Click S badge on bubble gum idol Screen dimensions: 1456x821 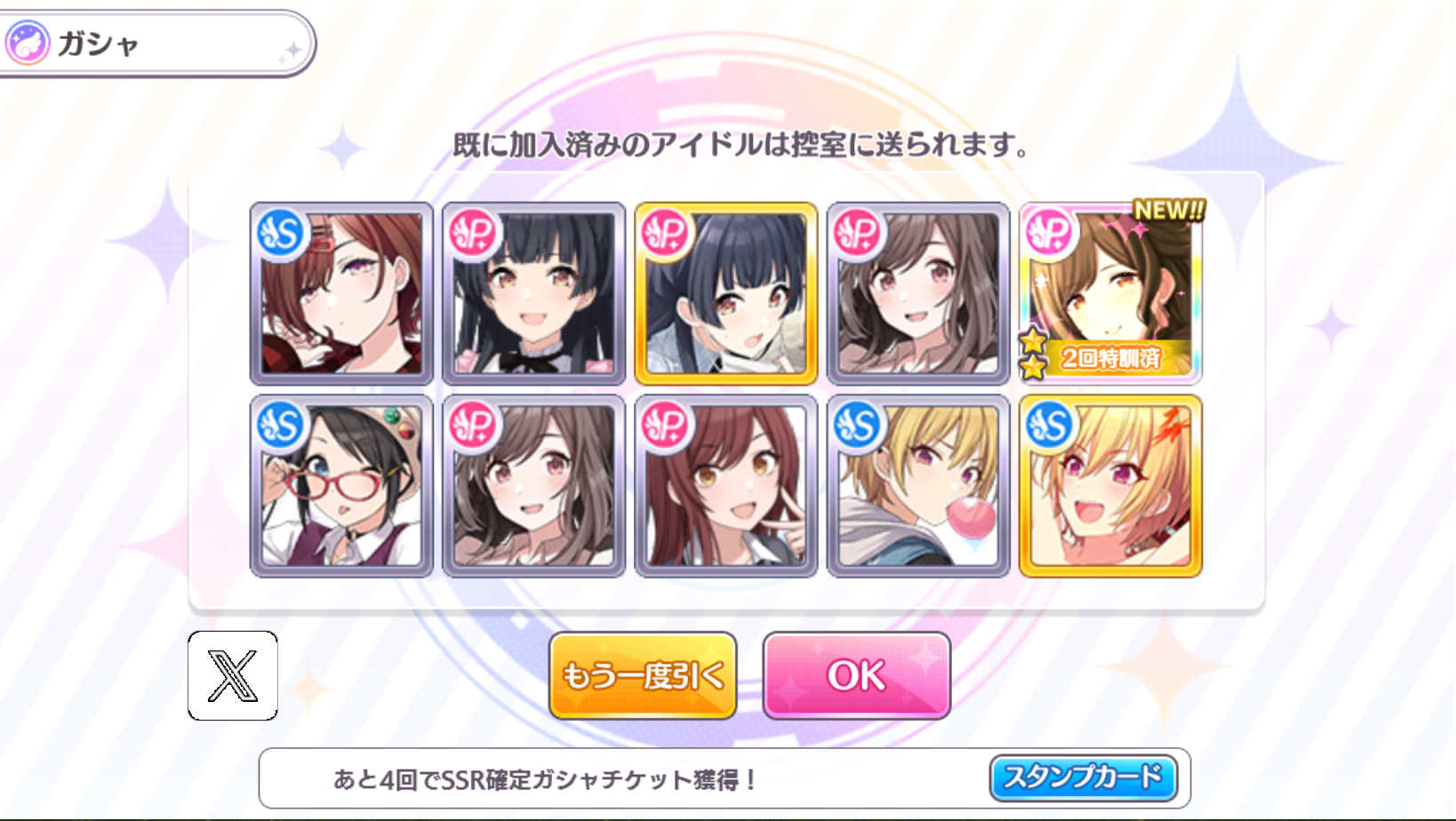858,426
